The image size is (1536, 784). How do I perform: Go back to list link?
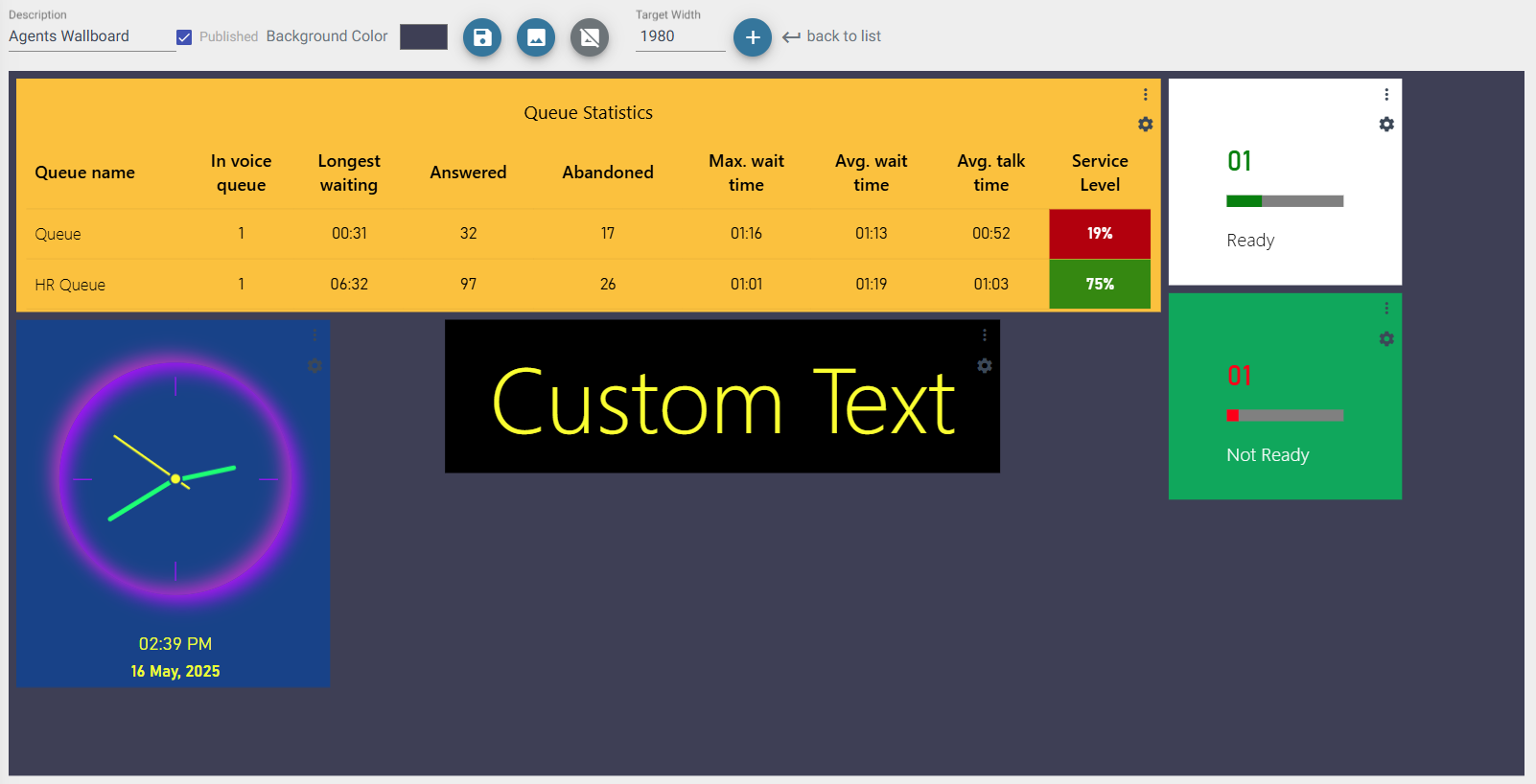[x=832, y=36]
